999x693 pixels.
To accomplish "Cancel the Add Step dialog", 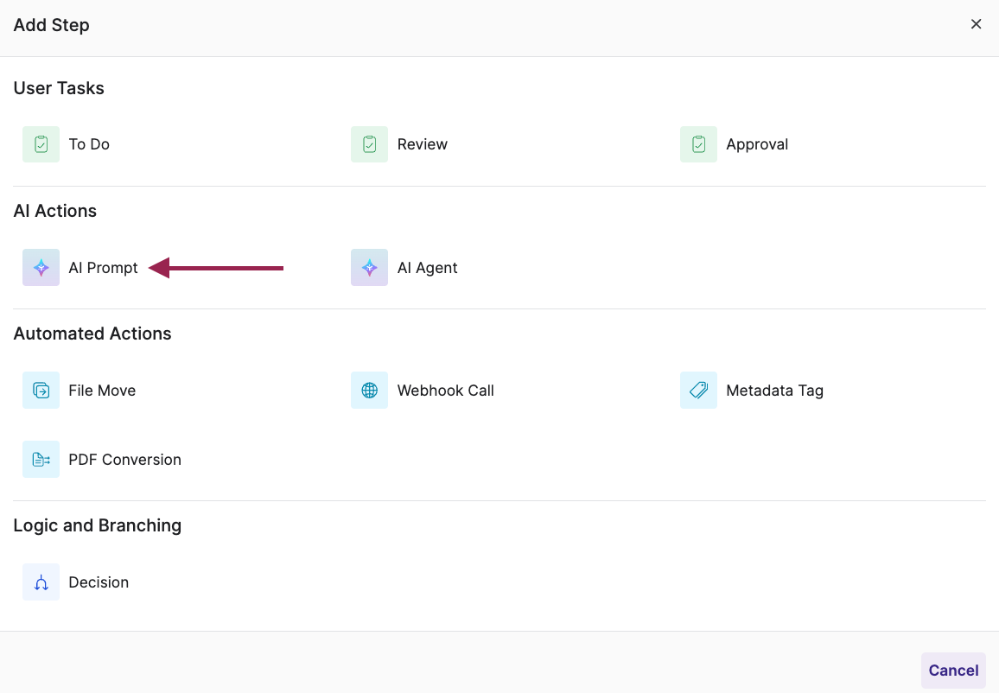I will tap(953, 670).
